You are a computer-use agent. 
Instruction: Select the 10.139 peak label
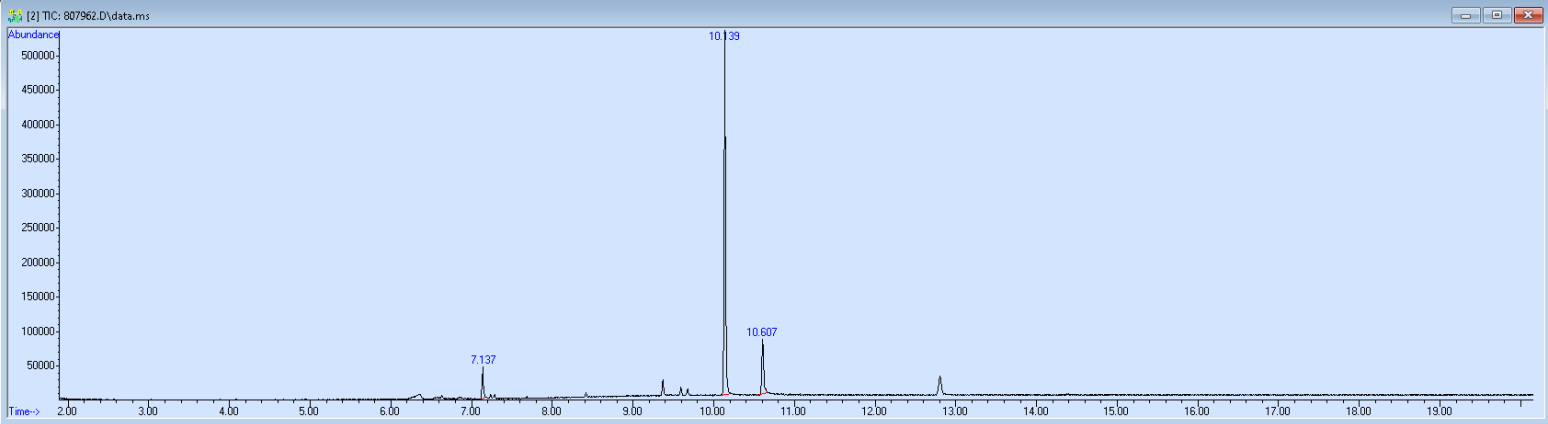point(724,36)
